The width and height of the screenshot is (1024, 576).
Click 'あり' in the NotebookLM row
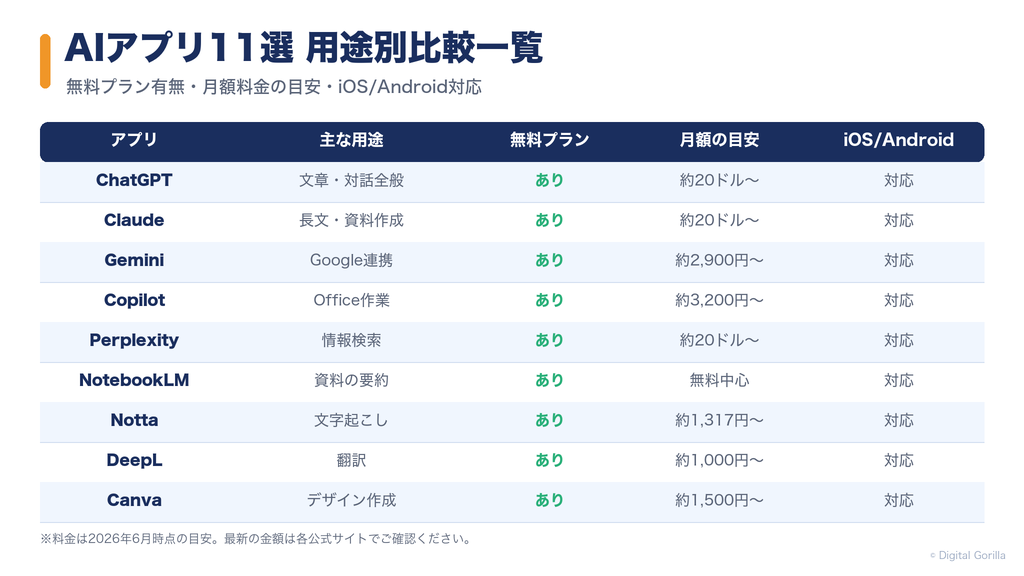pos(549,380)
